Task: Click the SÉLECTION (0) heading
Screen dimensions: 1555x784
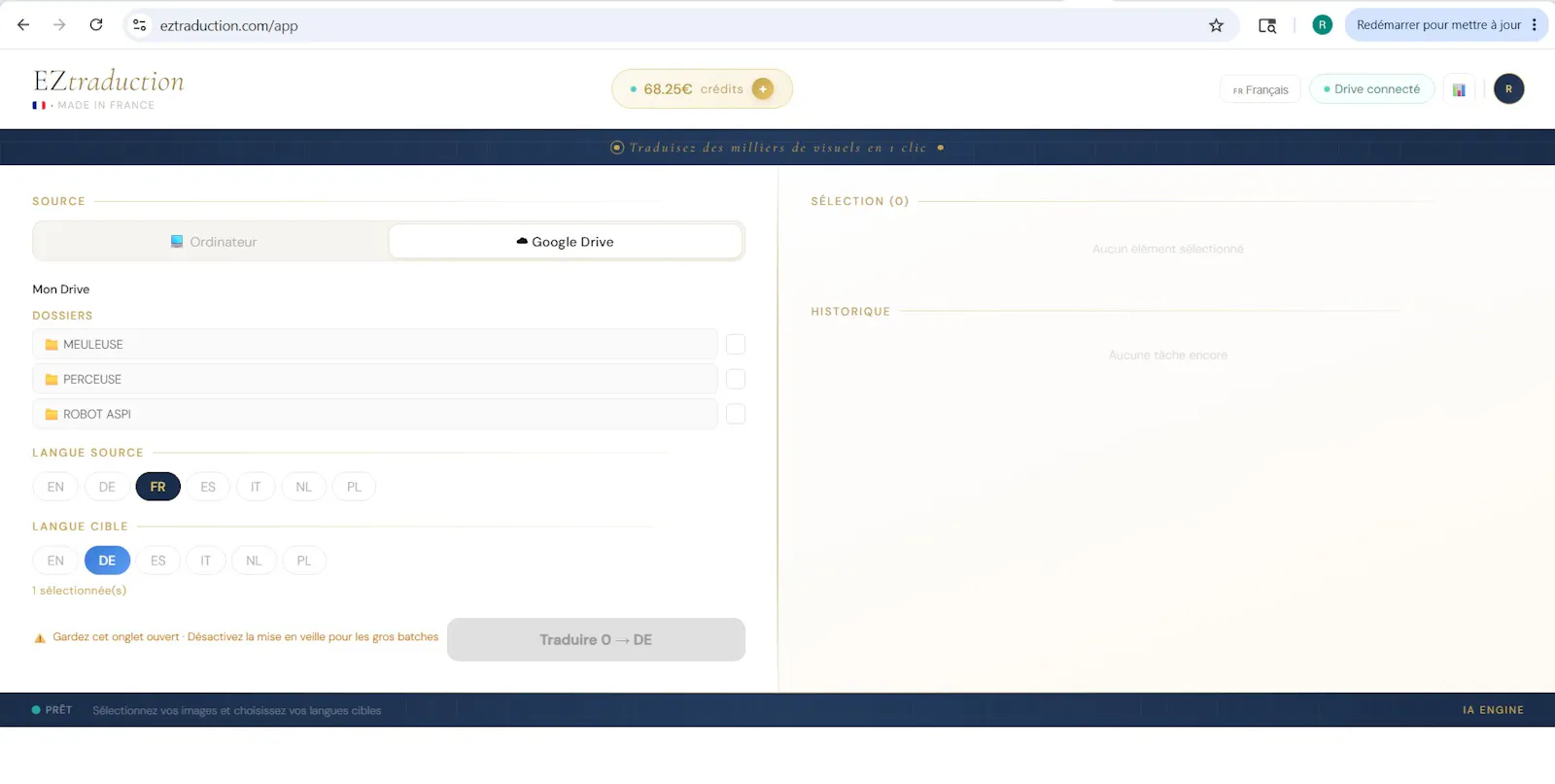Action: pyautogui.click(x=860, y=201)
